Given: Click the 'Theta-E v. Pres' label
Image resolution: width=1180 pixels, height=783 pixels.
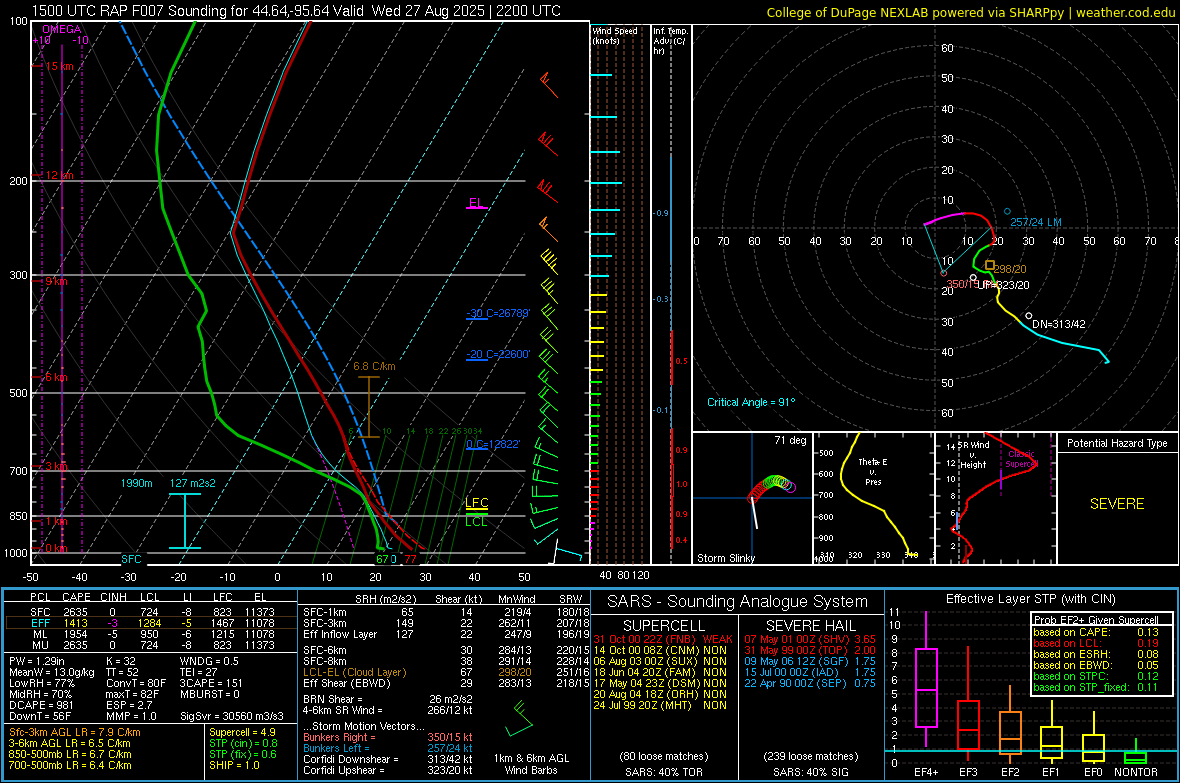Looking at the screenshot, I should tap(873, 471).
